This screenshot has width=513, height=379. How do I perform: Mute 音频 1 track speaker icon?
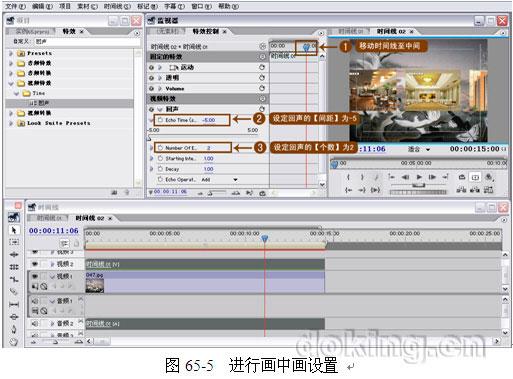click(35, 301)
